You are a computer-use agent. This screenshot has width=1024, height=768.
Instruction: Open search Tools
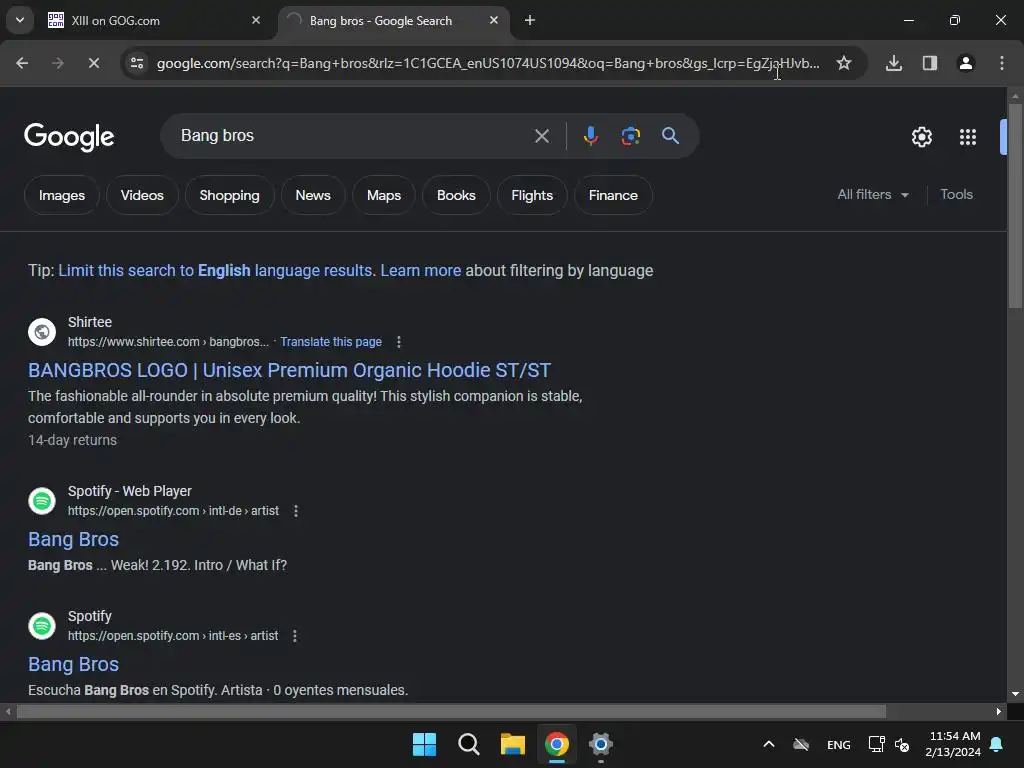(x=956, y=195)
